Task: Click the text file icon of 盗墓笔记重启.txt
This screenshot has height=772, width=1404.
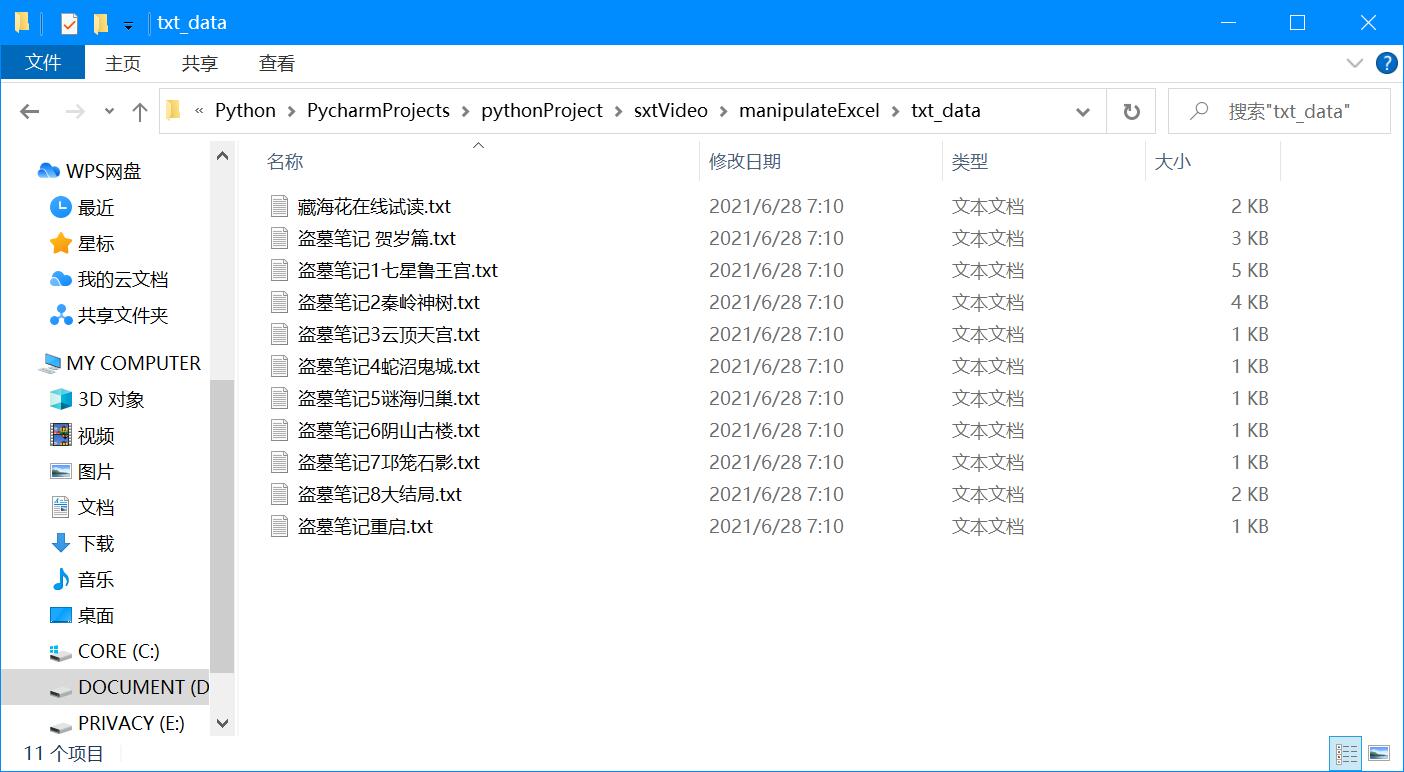Action: click(280, 526)
